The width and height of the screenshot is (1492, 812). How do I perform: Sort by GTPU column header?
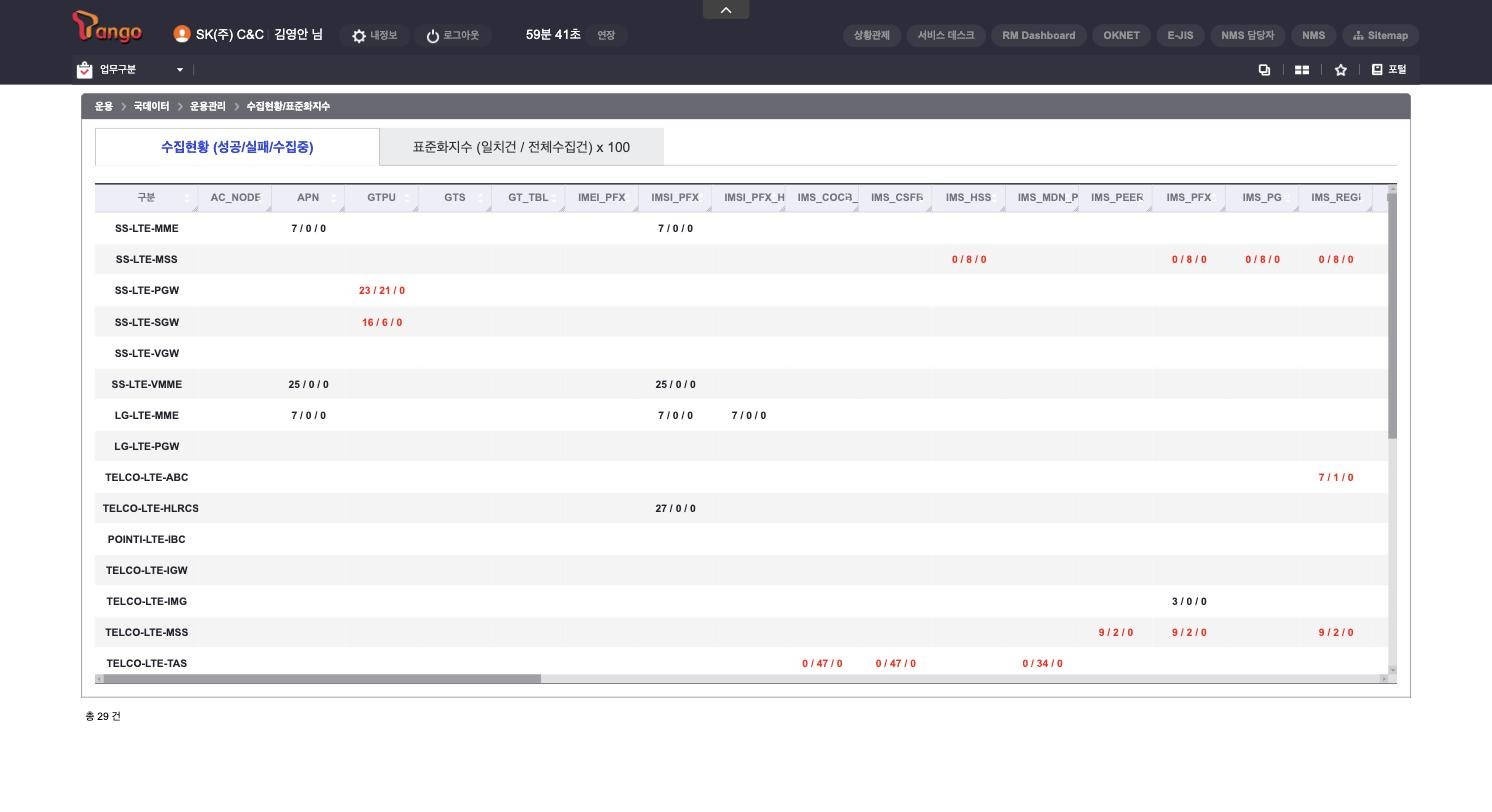[381, 198]
